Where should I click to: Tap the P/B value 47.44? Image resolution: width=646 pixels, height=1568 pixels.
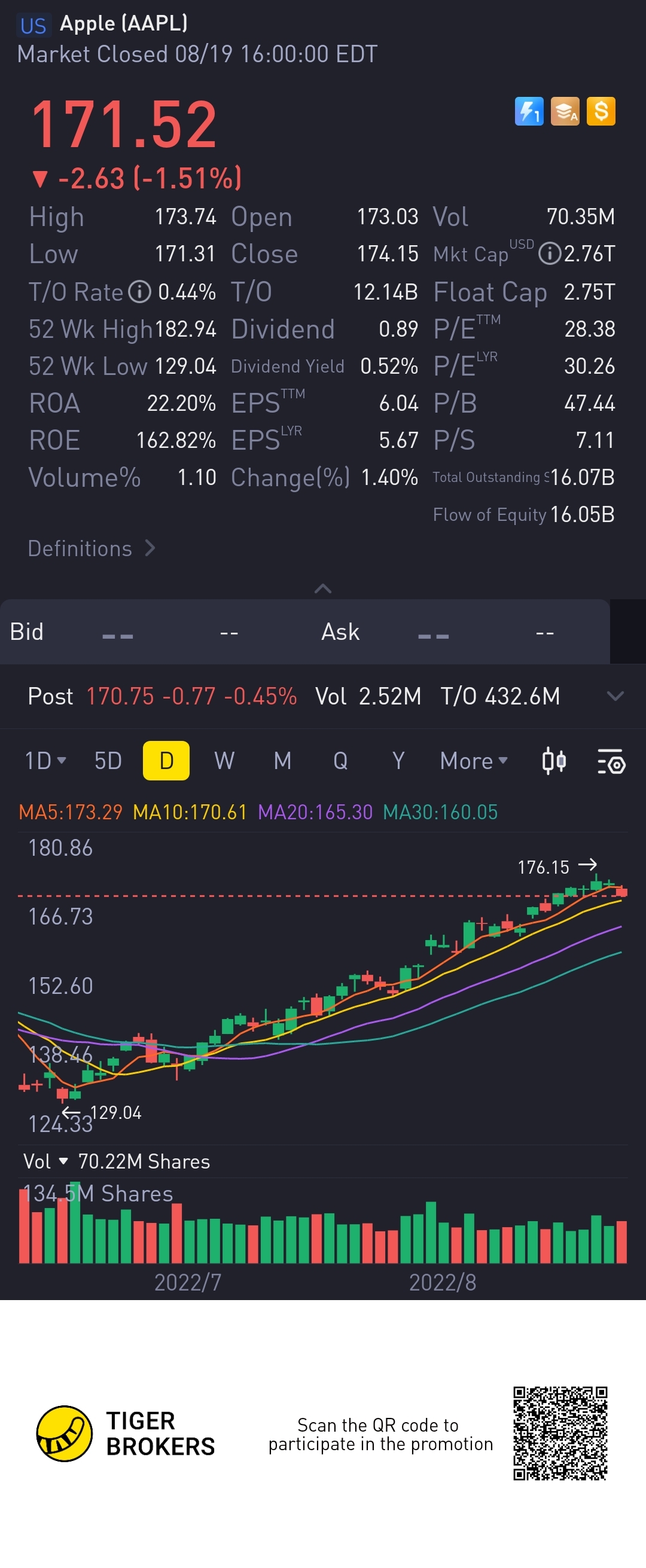(x=589, y=404)
